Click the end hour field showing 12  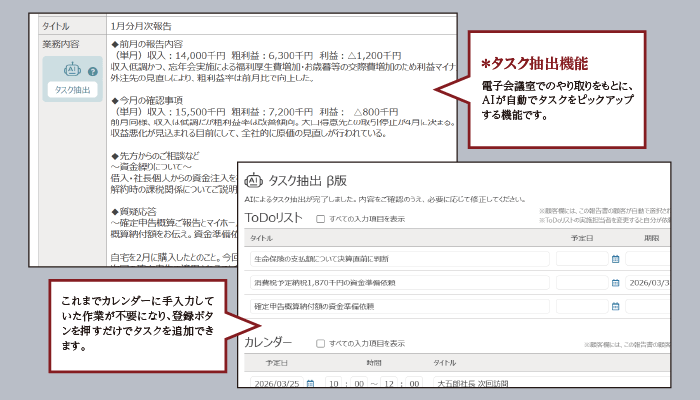[388, 383]
